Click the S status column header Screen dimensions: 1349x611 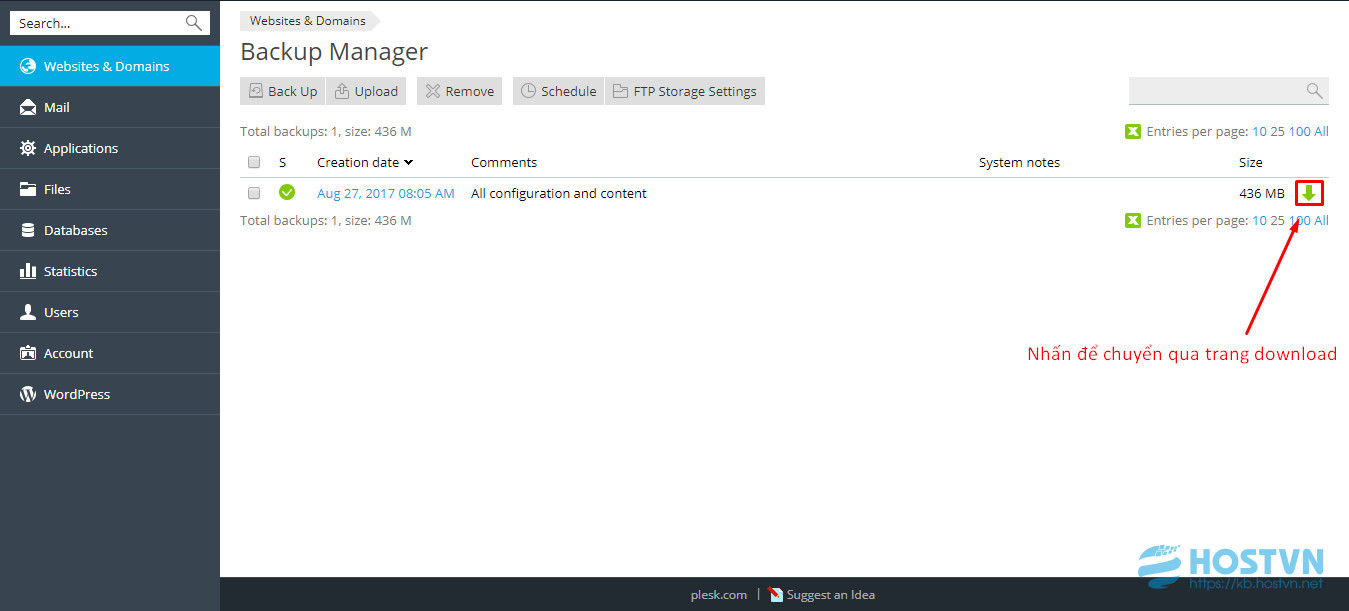click(283, 162)
